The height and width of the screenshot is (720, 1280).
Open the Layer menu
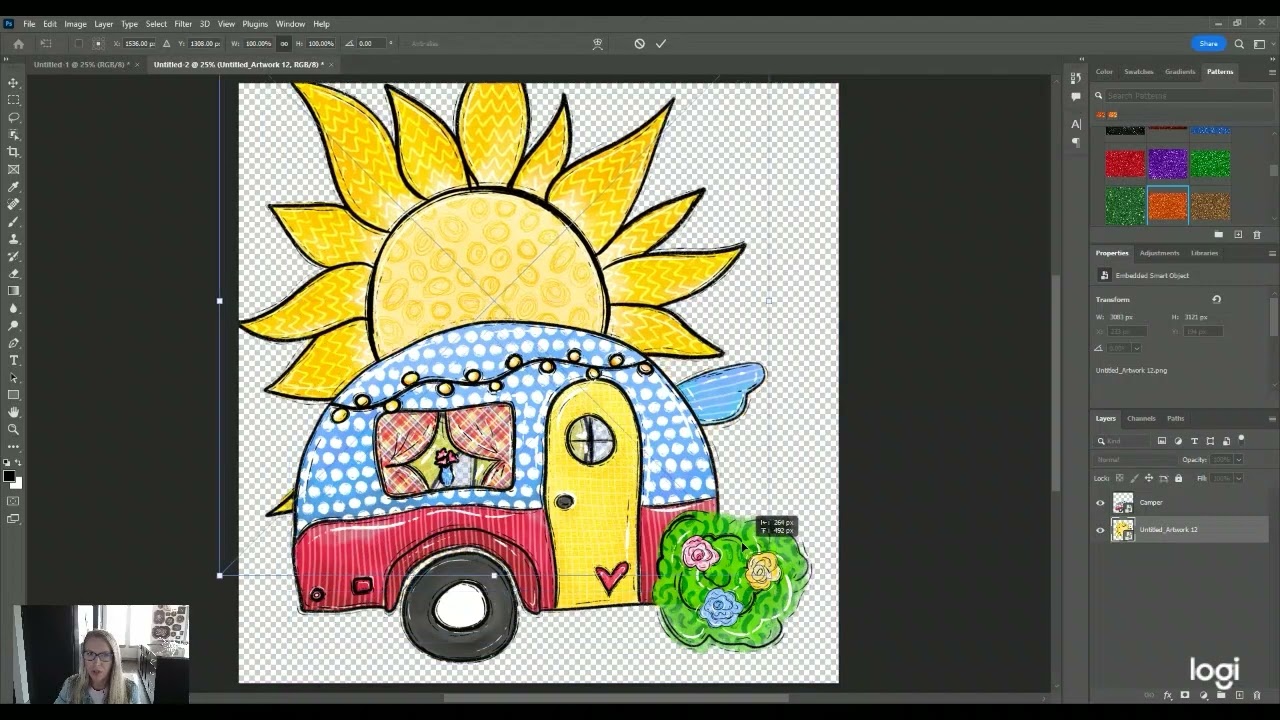[x=104, y=24]
